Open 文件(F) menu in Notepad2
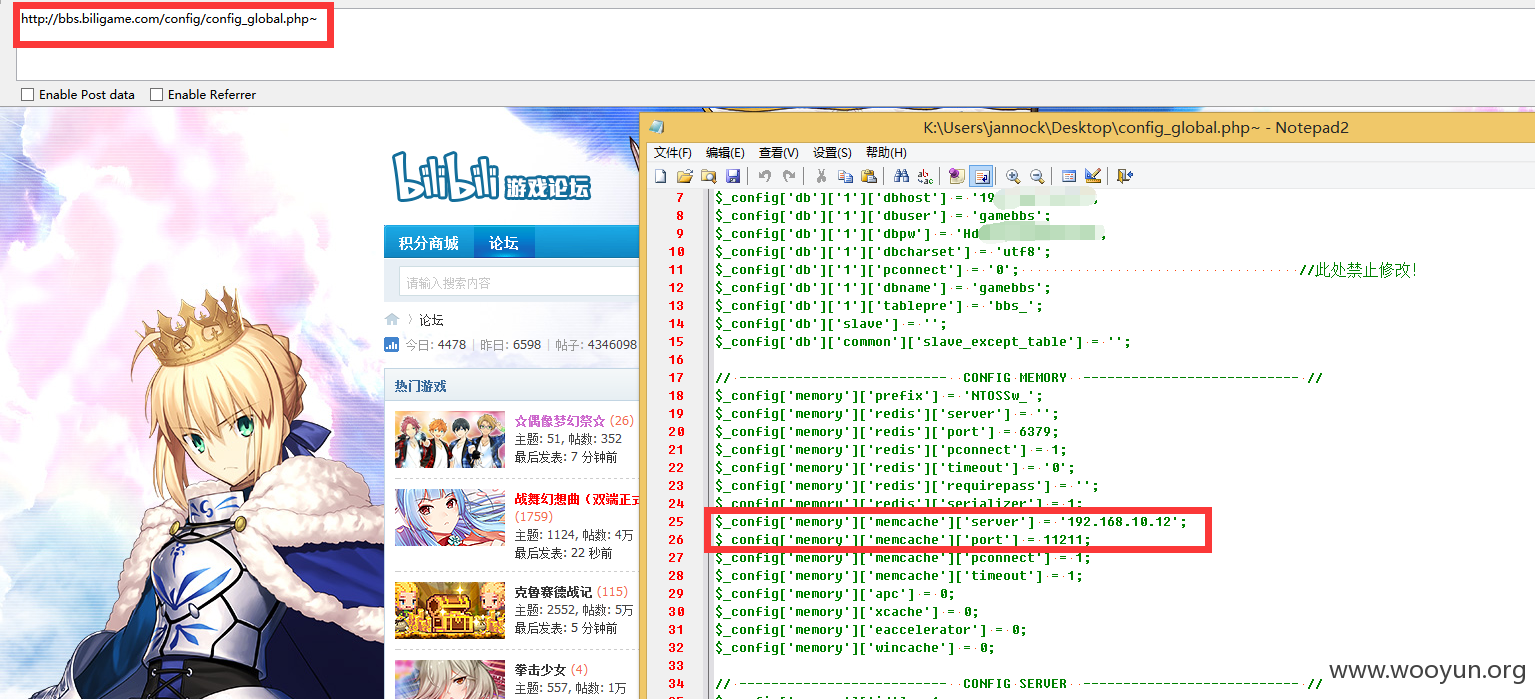 pos(673,153)
